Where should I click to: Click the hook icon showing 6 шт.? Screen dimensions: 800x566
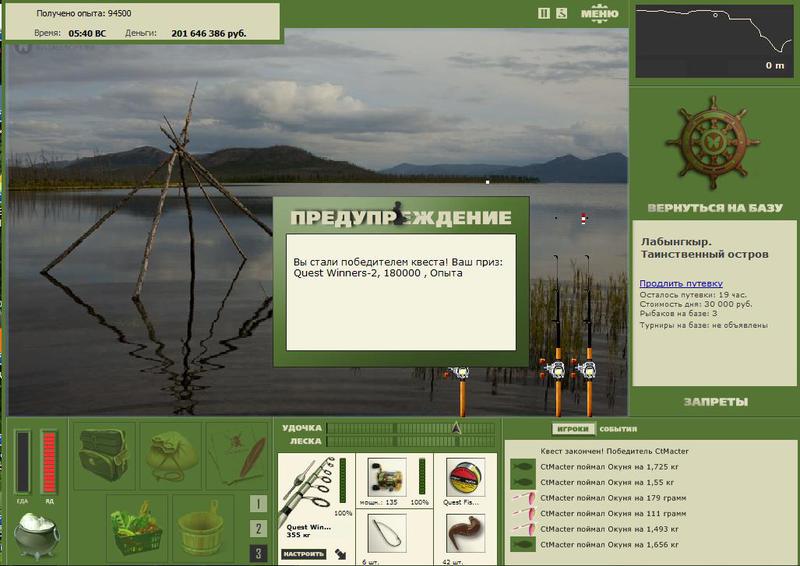[x=387, y=534]
